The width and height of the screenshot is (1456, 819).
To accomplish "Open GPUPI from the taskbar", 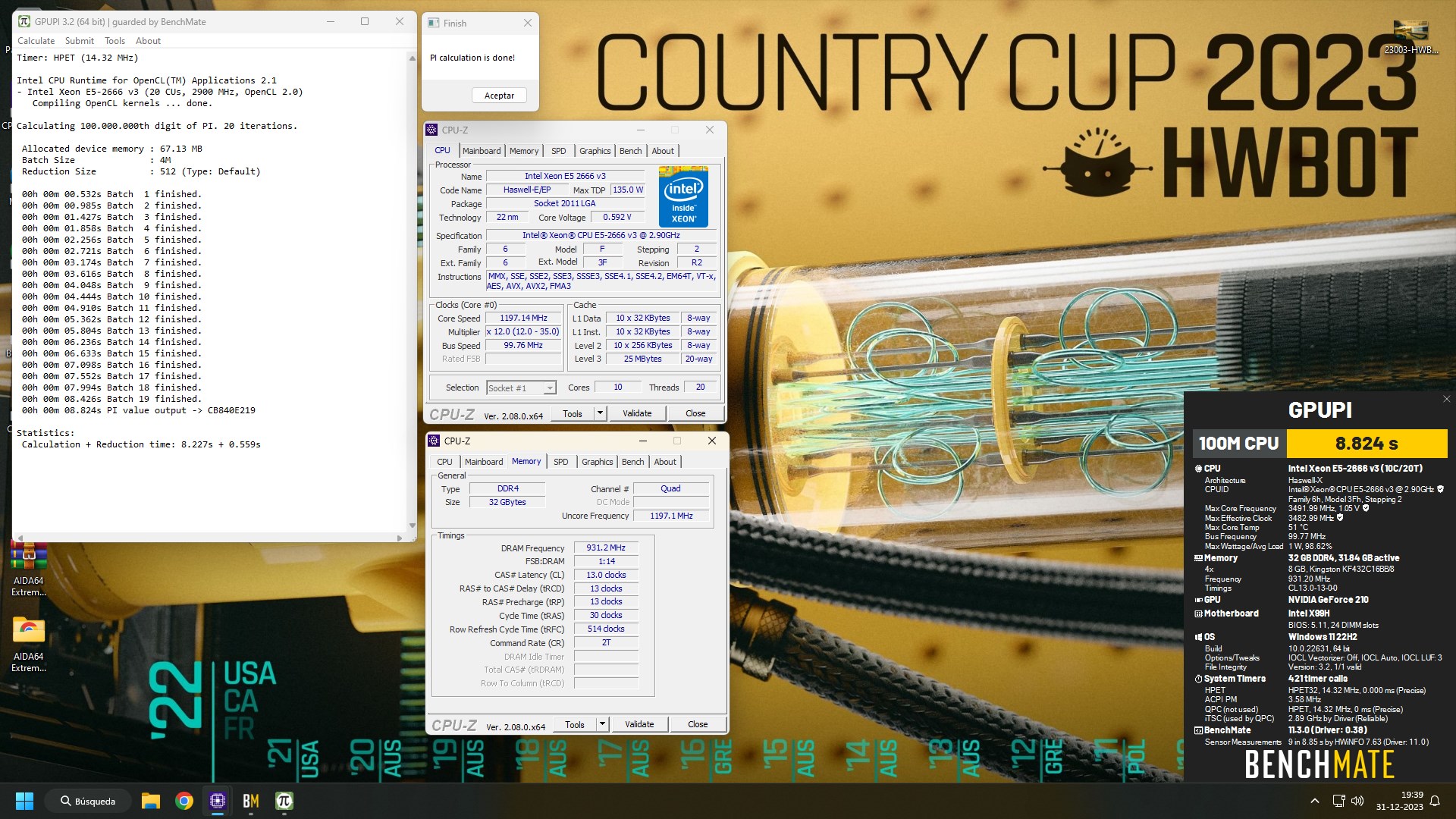I will point(284,801).
